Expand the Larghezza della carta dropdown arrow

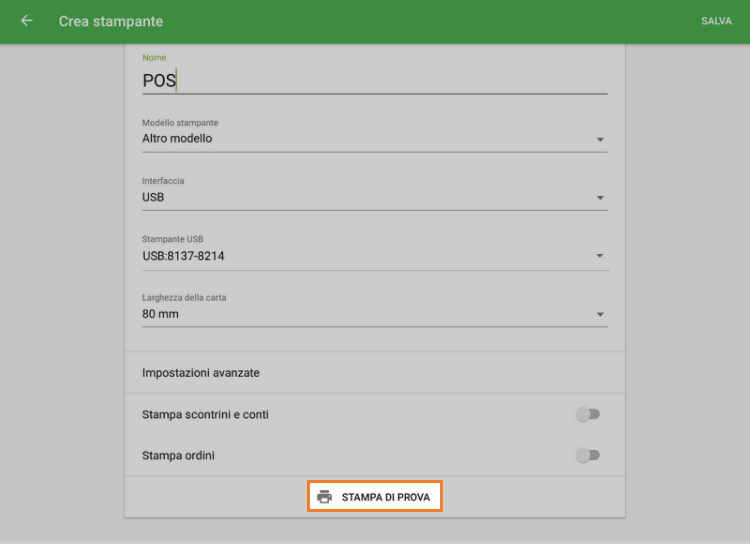[x=600, y=315]
